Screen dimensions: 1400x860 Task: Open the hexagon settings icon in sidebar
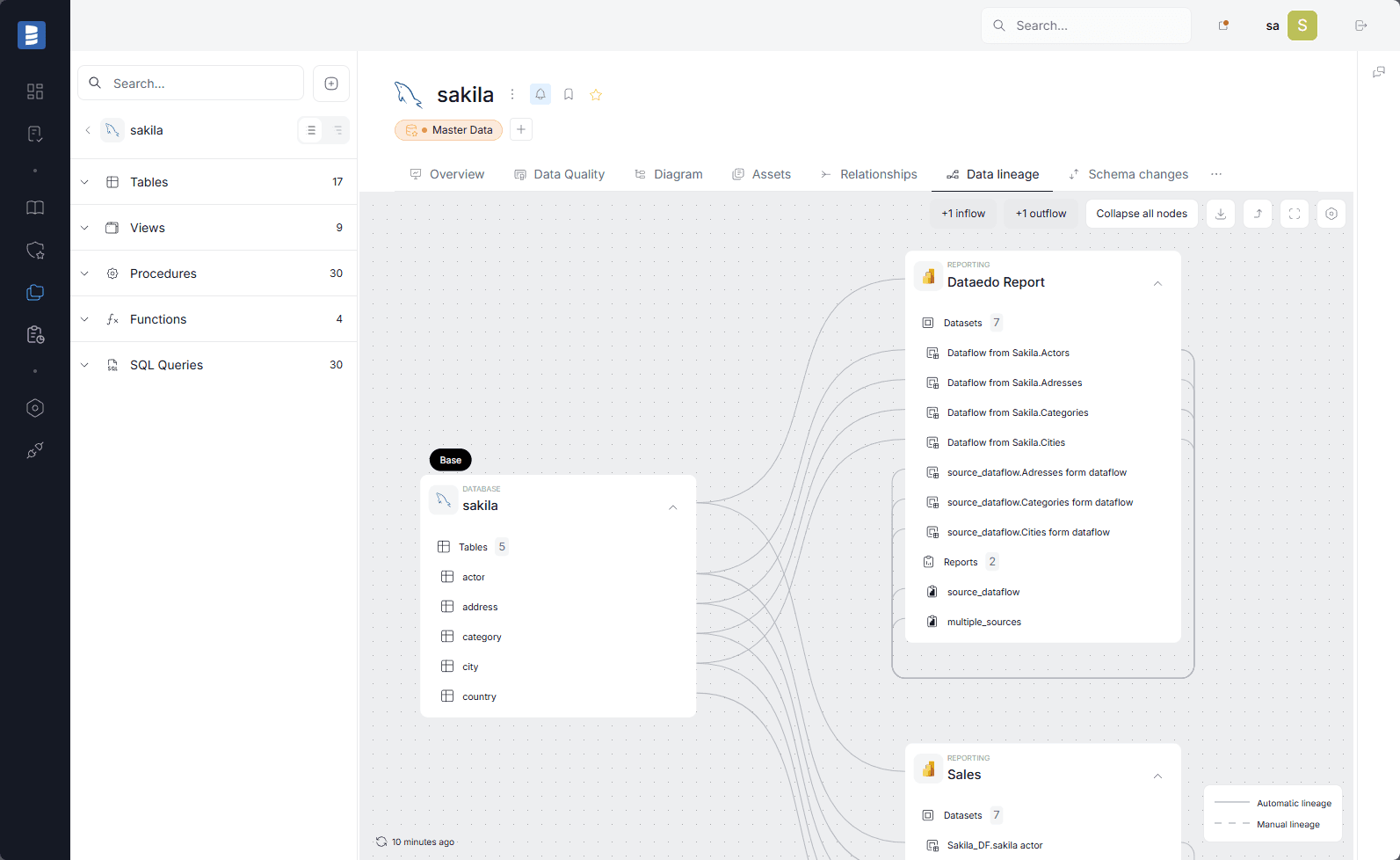point(35,408)
